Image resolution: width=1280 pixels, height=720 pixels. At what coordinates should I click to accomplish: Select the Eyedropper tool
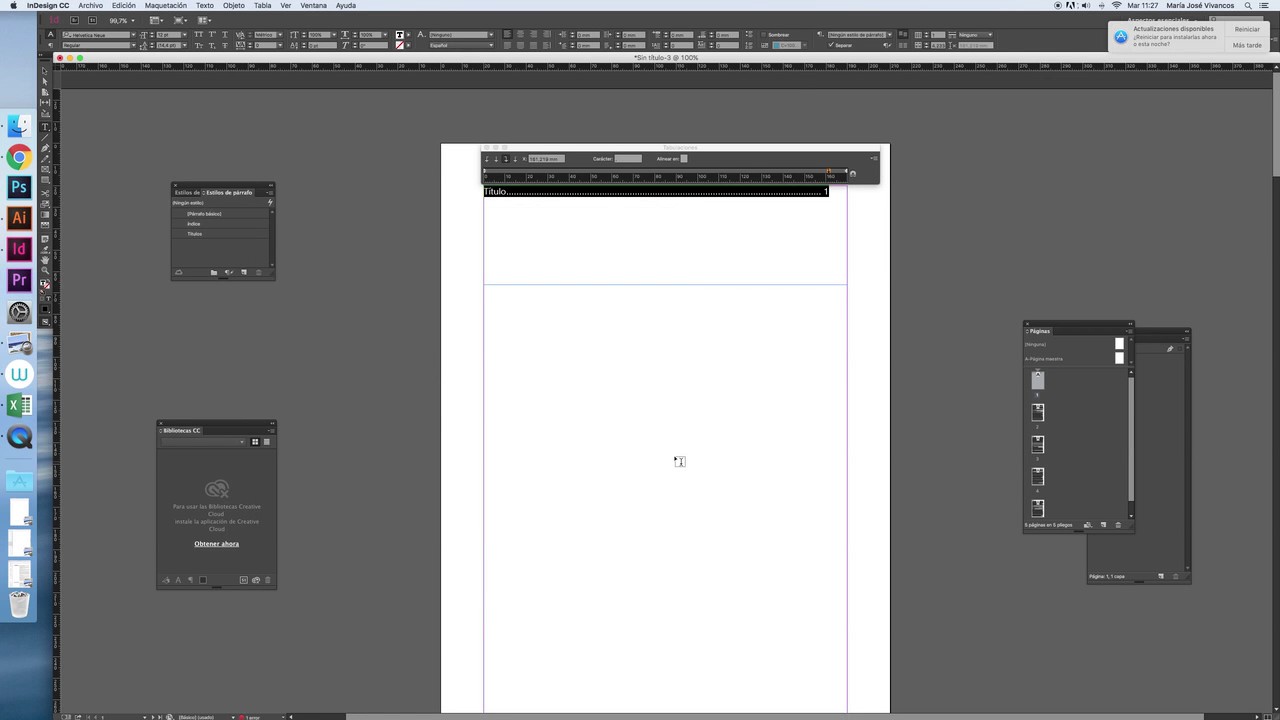(x=45, y=249)
